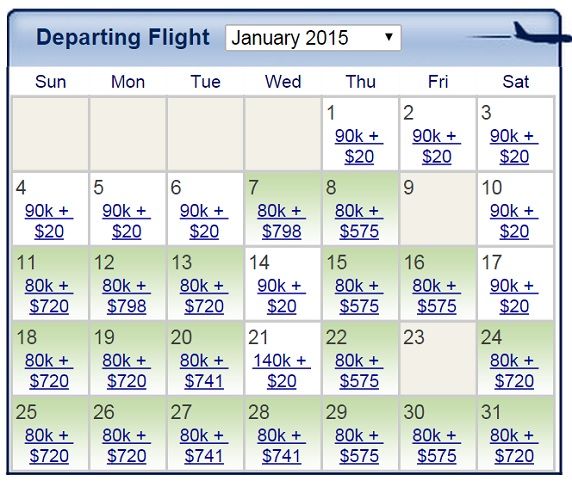572x481 pixels.
Task: Select the January 25 fare 80k + $720
Action: click(x=49, y=446)
